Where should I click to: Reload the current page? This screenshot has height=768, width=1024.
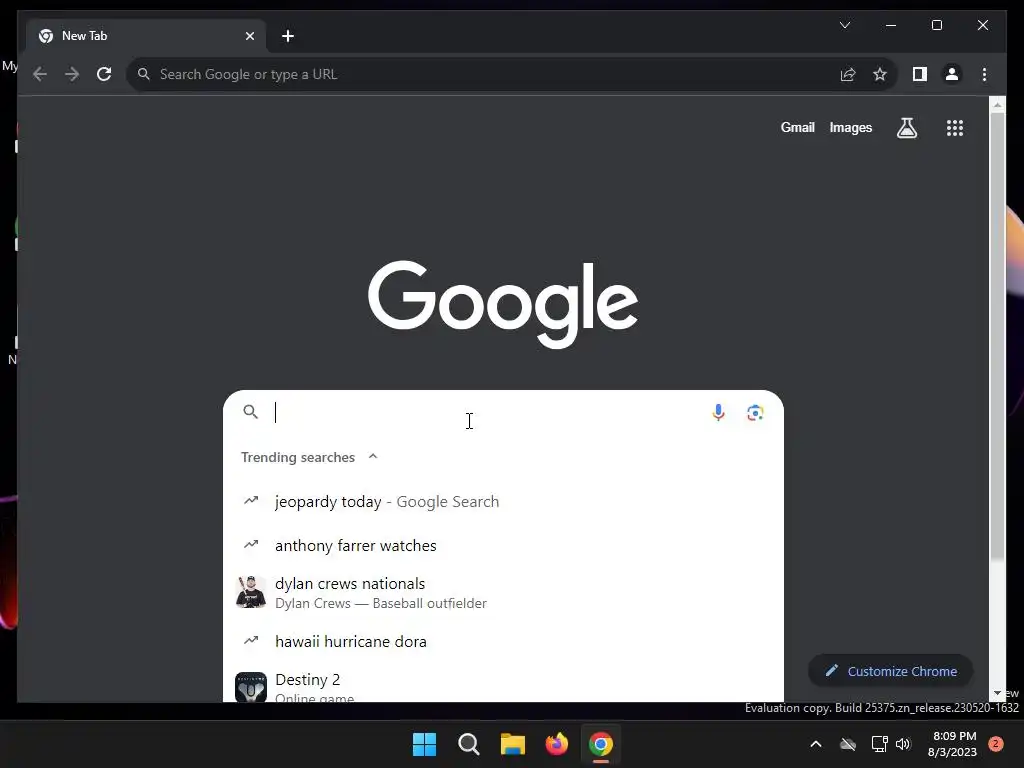coord(104,74)
